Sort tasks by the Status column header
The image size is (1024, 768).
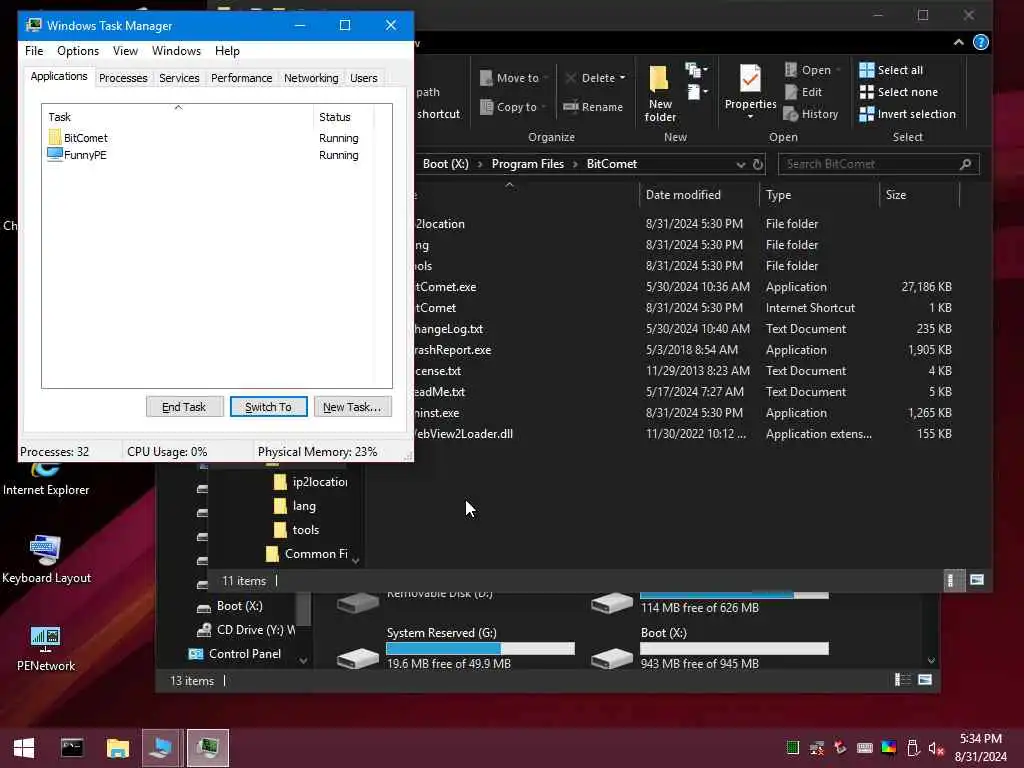pyautogui.click(x=344, y=116)
